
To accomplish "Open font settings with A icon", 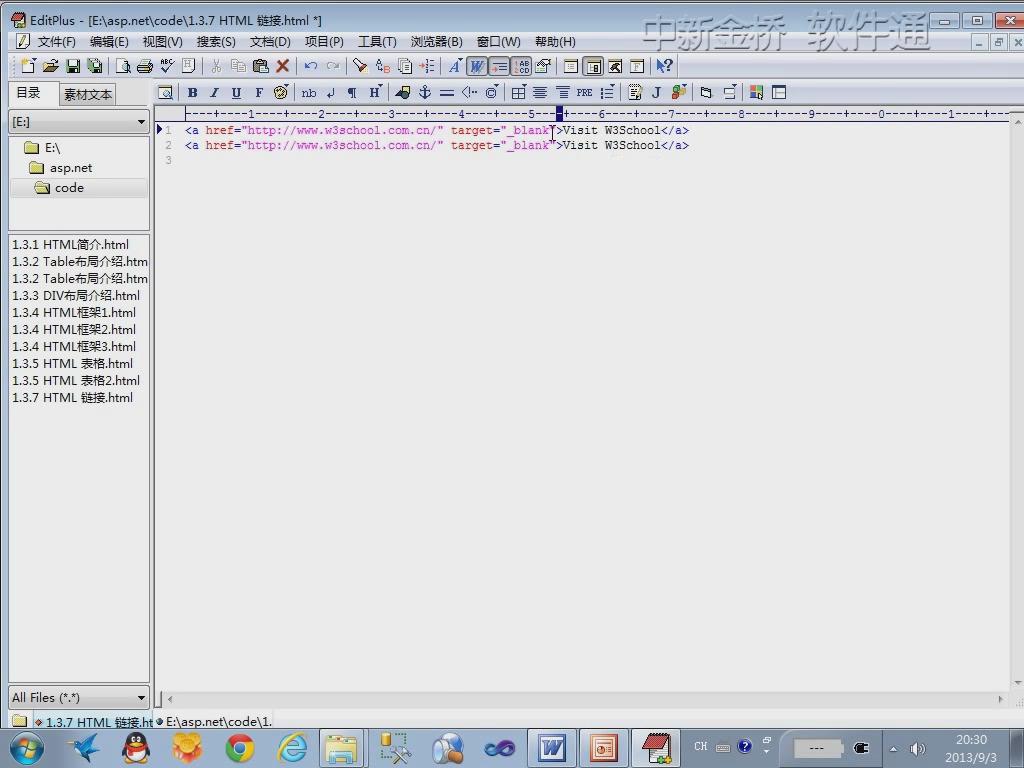I will (x=455, y=66).
